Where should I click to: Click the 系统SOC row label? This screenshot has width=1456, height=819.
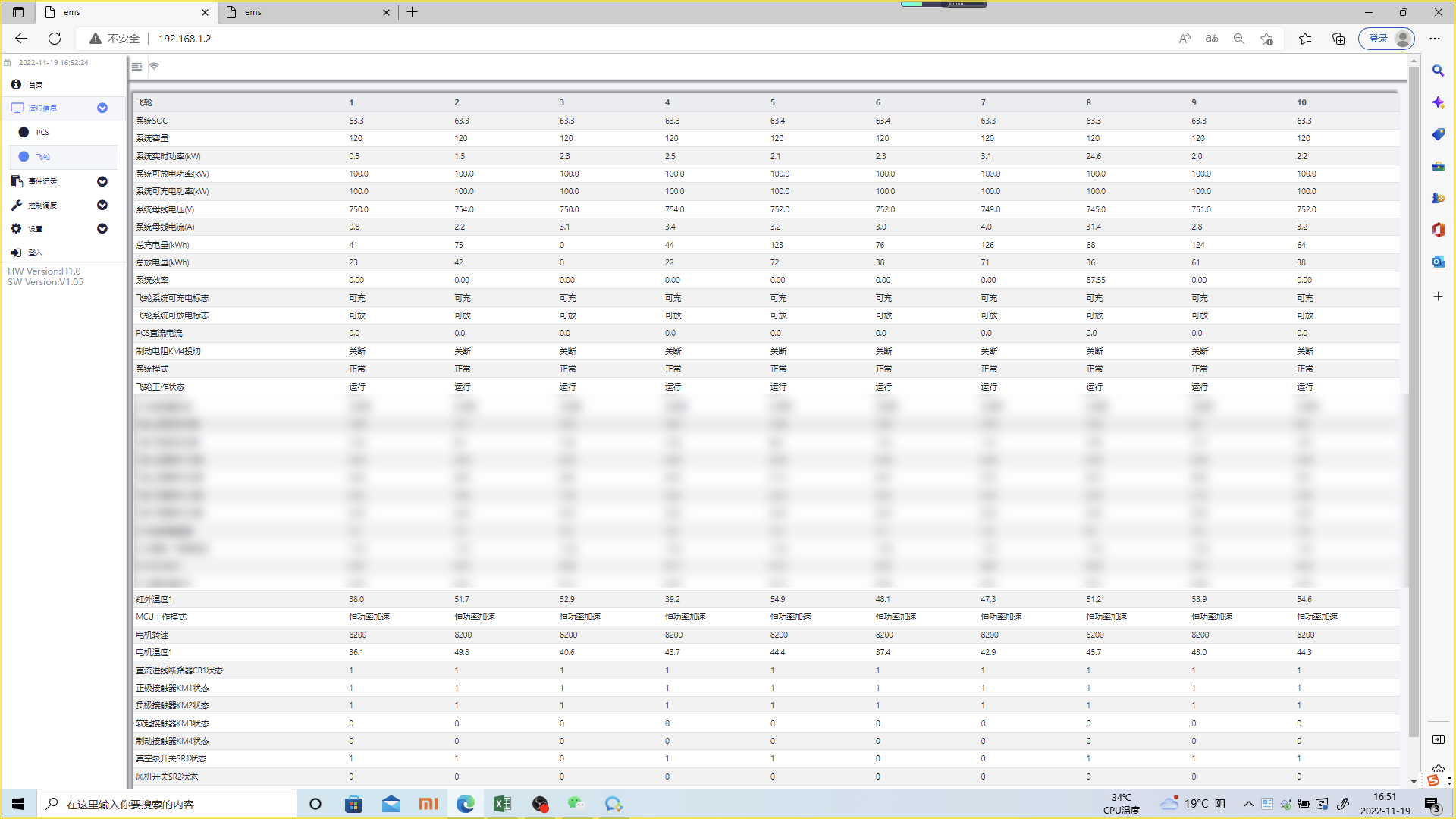(x=152, y=121)
